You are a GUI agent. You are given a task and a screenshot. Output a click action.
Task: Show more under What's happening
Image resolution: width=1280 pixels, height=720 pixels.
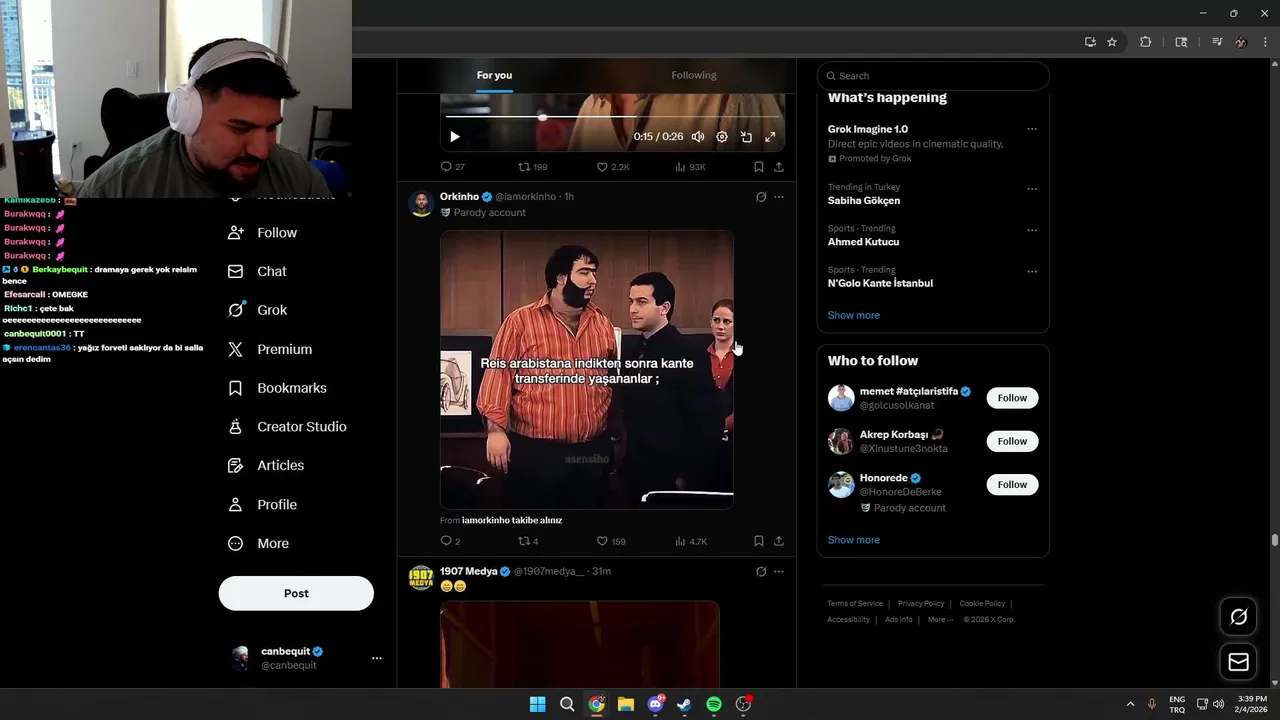coord(854,316)
